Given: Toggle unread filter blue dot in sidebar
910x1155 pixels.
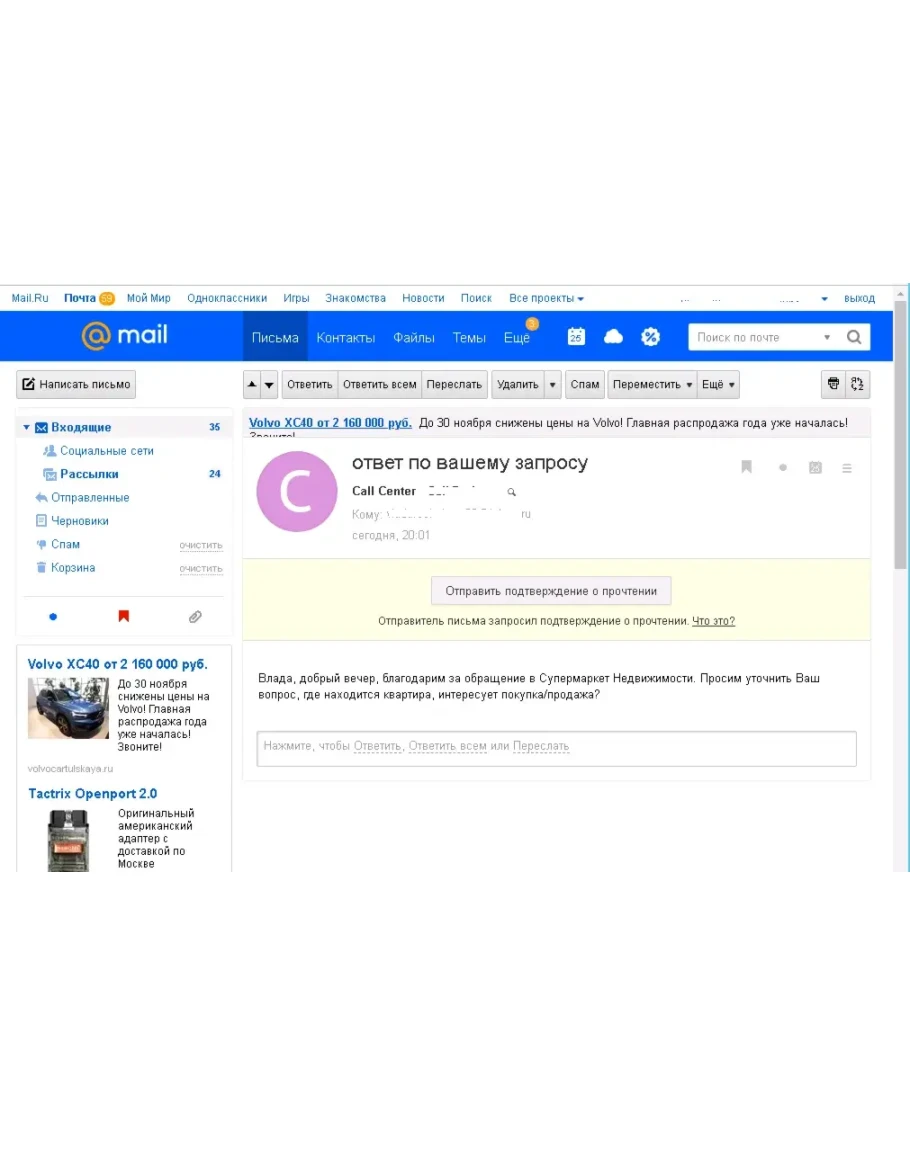Looking at the screenshot, I should (53, 617).
